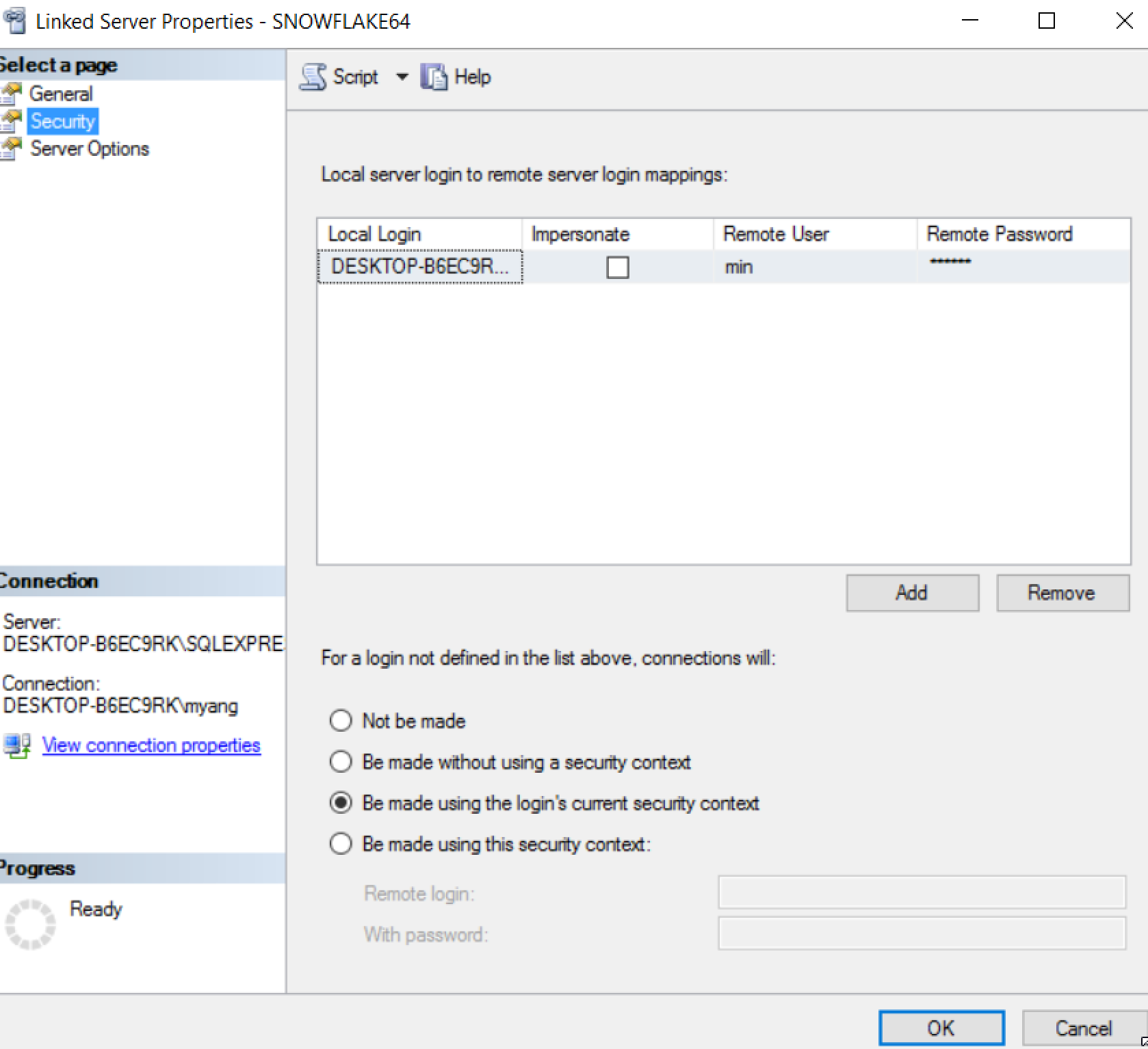Click the Linked Server title bar icon

point(15,21)
